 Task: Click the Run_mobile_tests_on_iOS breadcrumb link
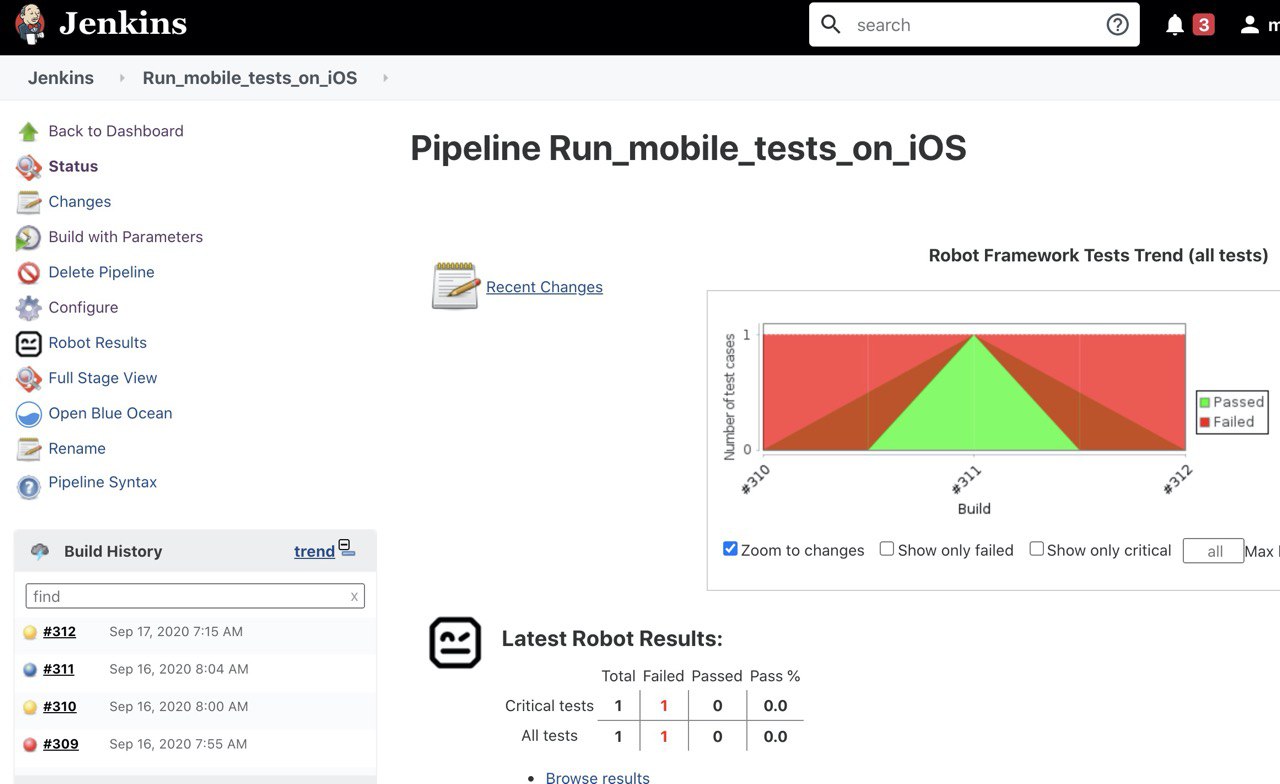(x=250, y=78)
